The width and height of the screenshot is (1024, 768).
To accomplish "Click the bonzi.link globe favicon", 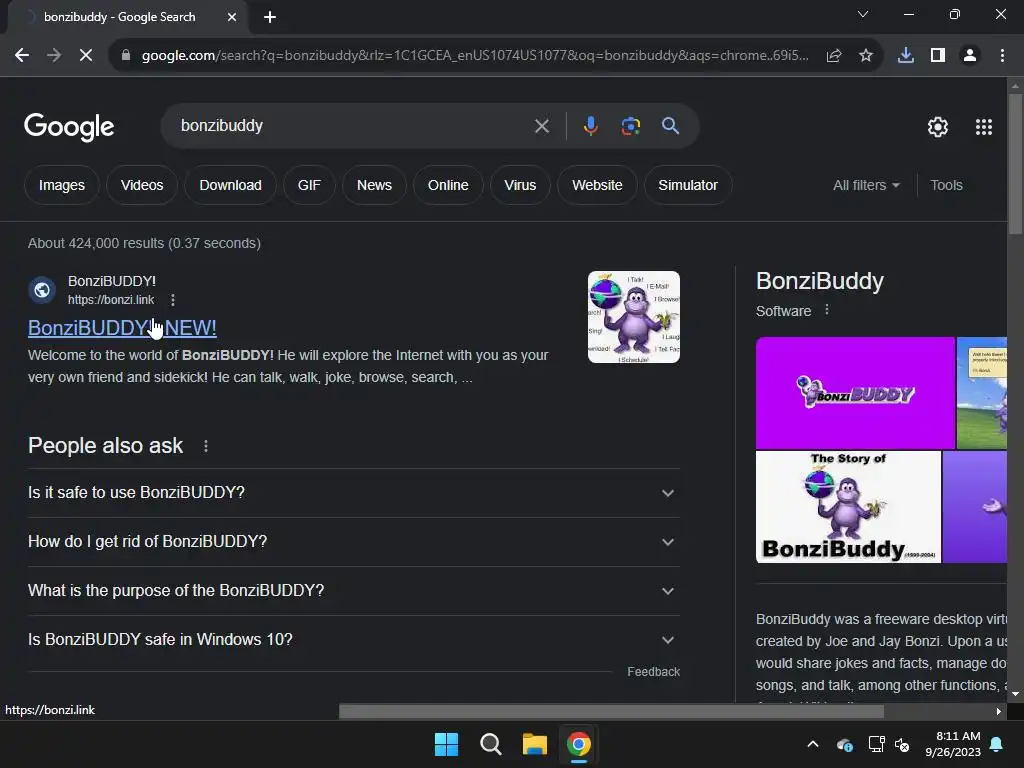I will click(42, 290).
